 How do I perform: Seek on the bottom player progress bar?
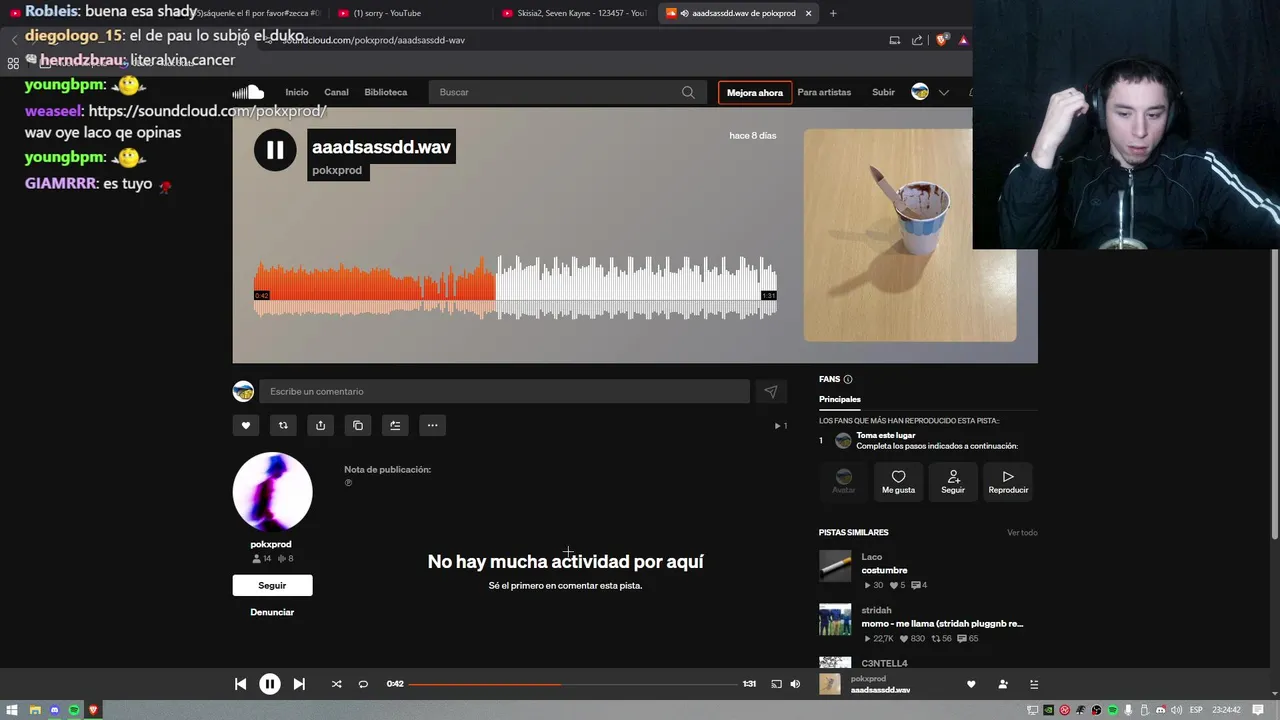coord(573,684)
